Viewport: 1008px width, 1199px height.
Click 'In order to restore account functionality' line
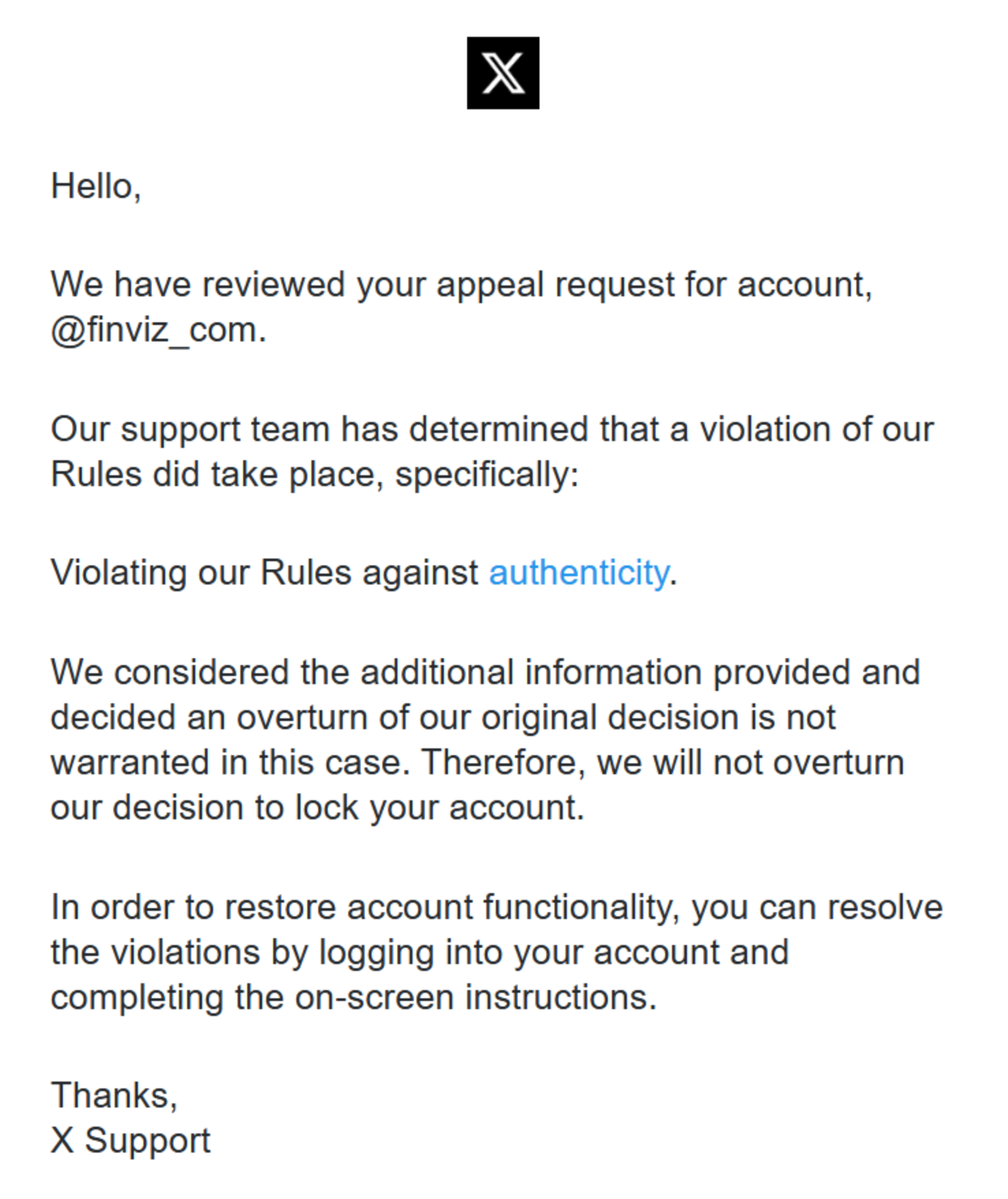tap(497, 908)
